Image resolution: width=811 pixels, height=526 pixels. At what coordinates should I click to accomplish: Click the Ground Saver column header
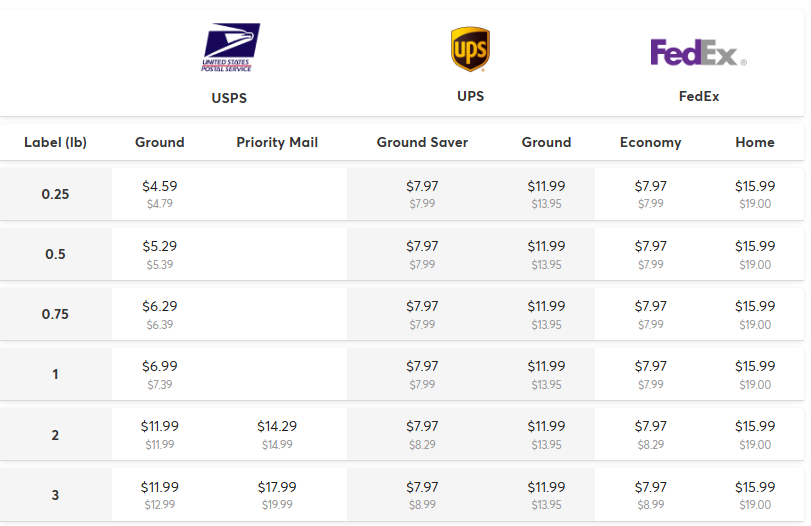[422, 142]
